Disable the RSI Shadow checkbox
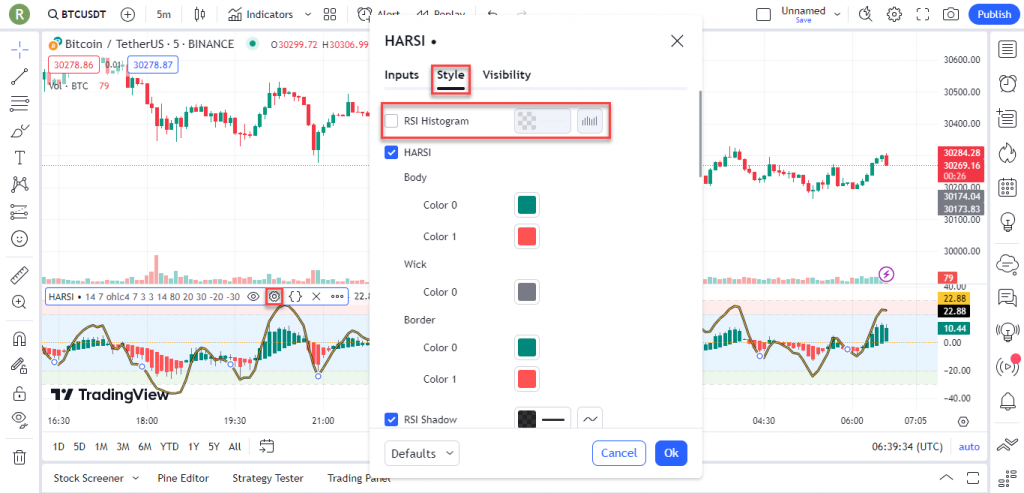This screenshot has height=493, width=1024. 392,419
